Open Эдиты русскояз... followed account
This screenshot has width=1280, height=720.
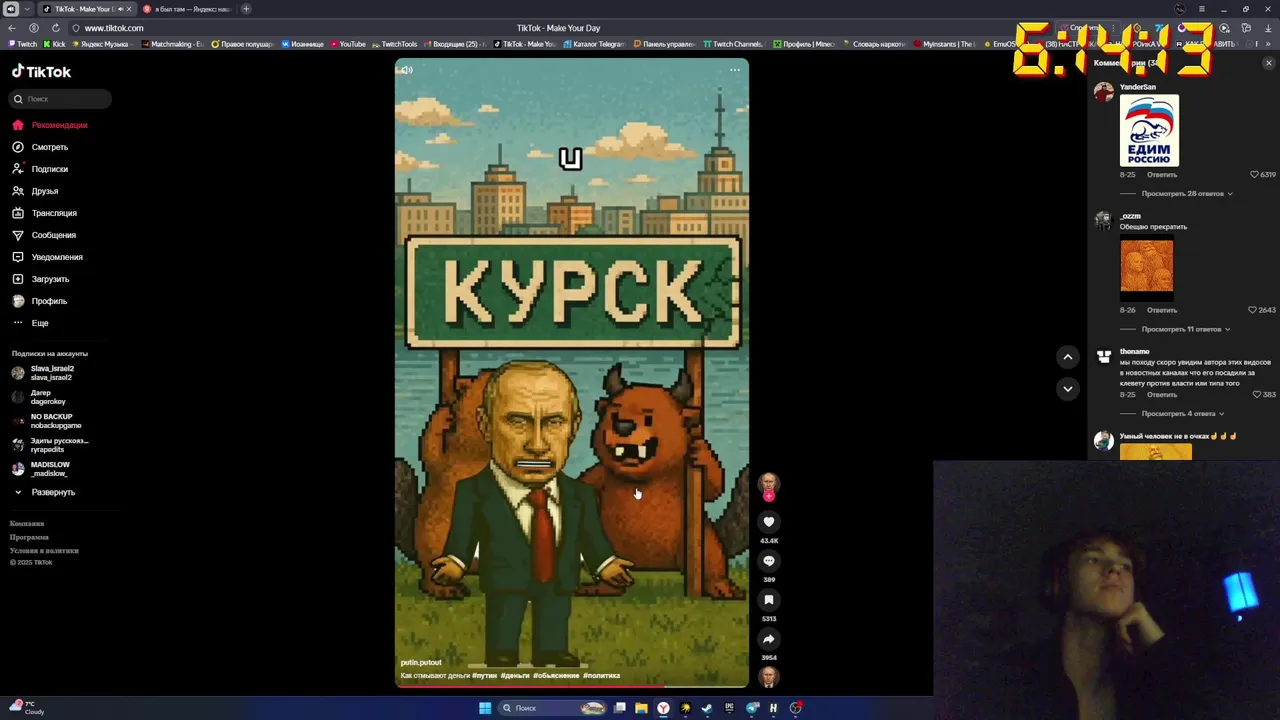[50, 445]
